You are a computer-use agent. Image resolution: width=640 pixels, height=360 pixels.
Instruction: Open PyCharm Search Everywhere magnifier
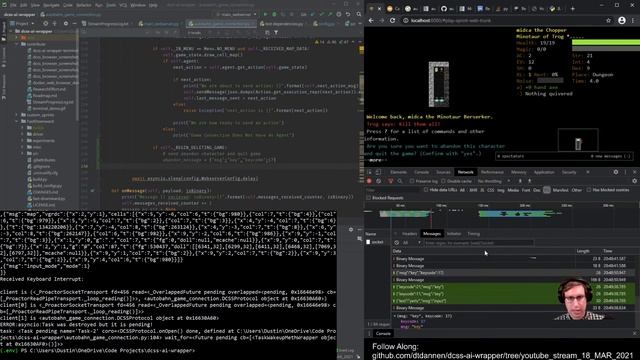(x=359, y=14)
